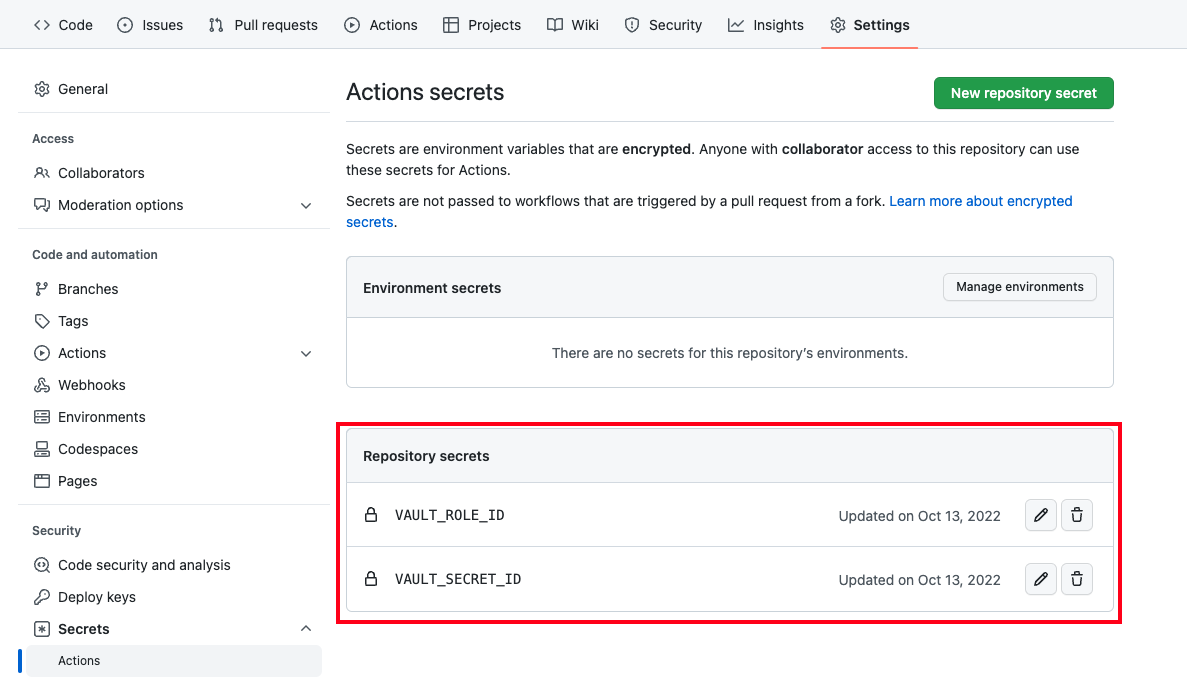Click the General settings gear item
1187x686 pixels.
[x=83, y=88]
